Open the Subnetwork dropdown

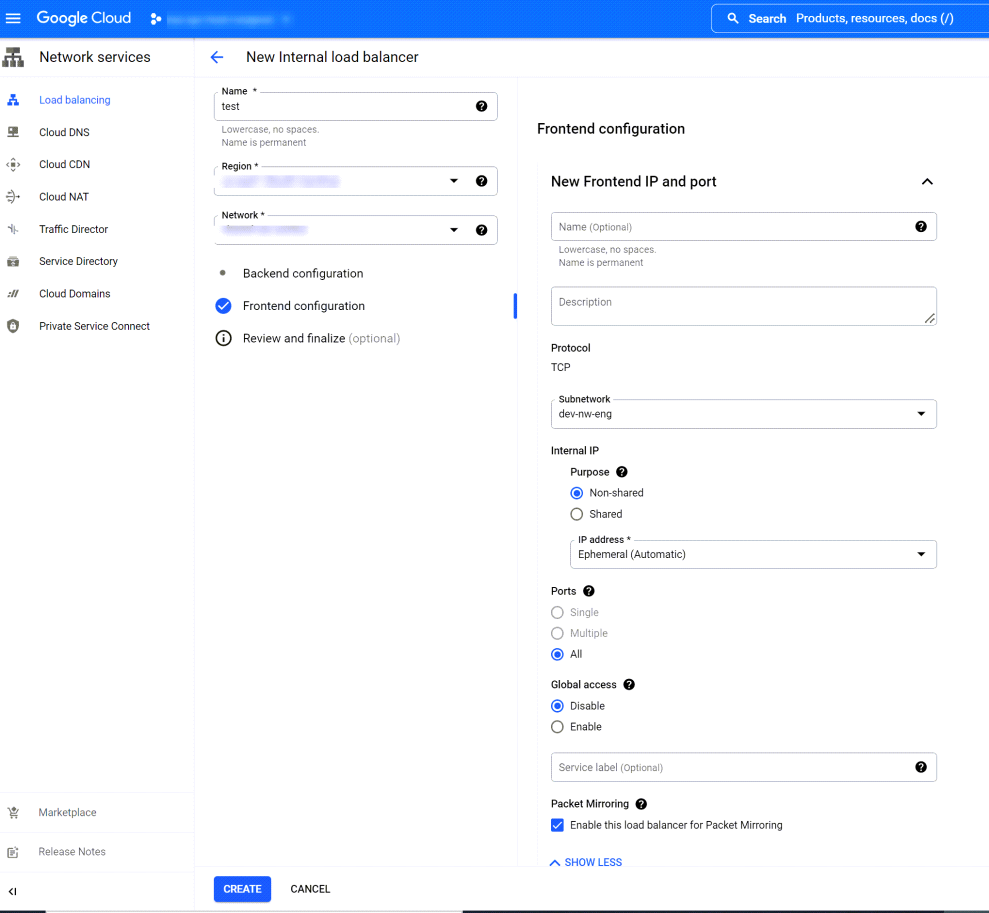coord(921,413)
